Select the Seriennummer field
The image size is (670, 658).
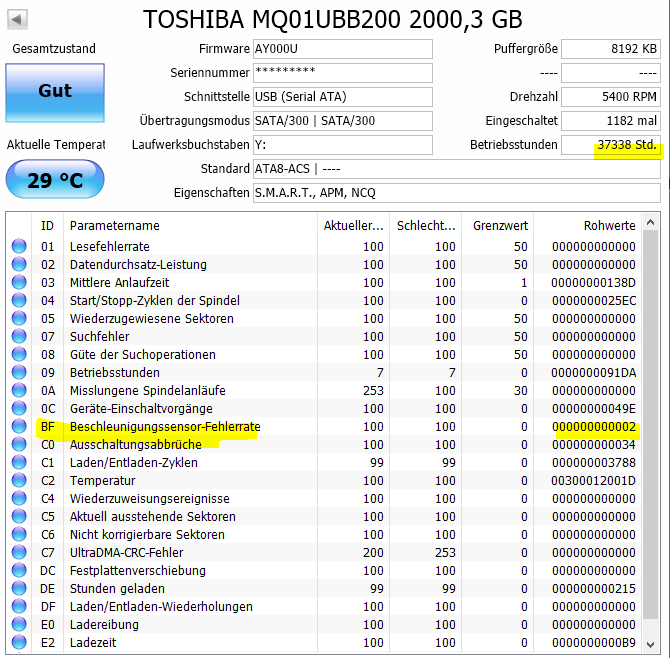click(343, 73)
